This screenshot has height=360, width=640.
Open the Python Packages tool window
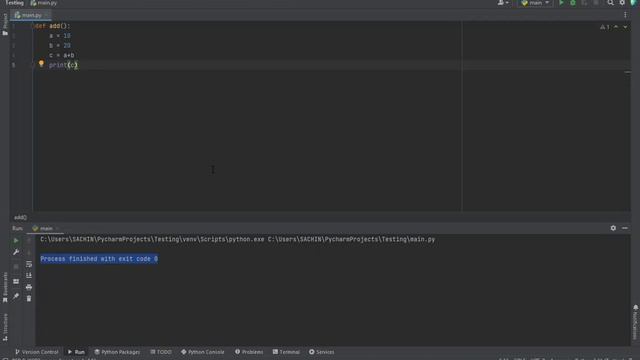117,352
